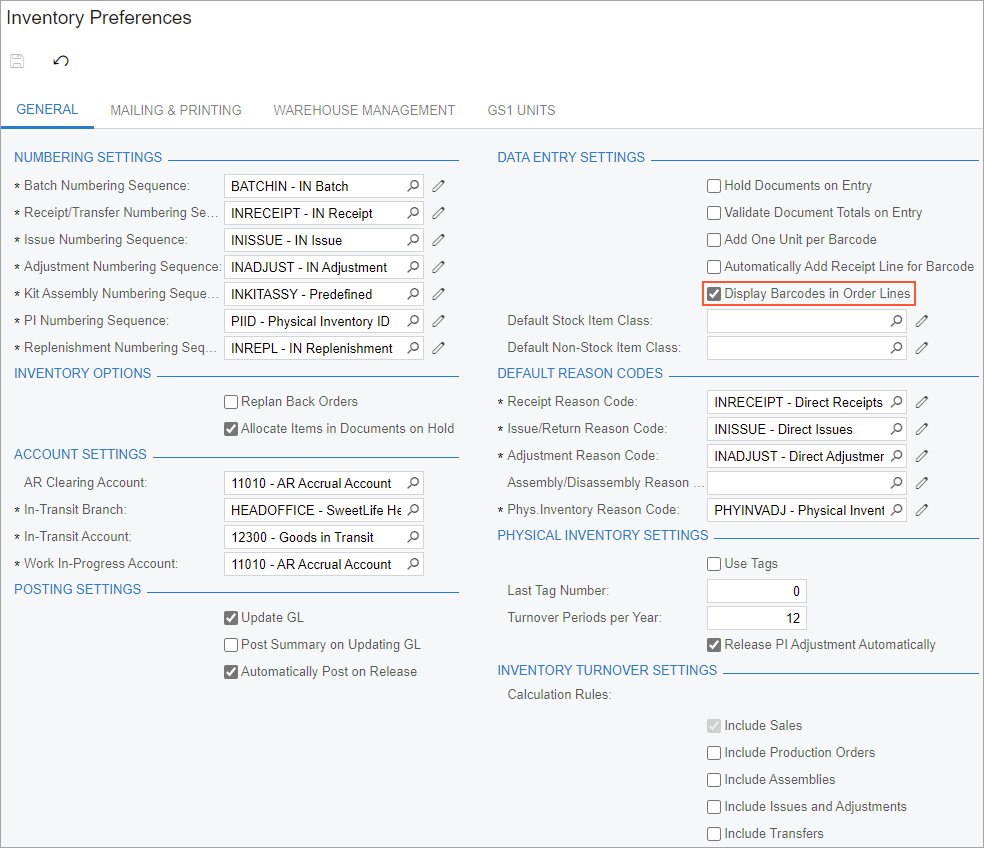Check the Use Tags option
Screen dimensions: 984x848
tap(714, 564)
